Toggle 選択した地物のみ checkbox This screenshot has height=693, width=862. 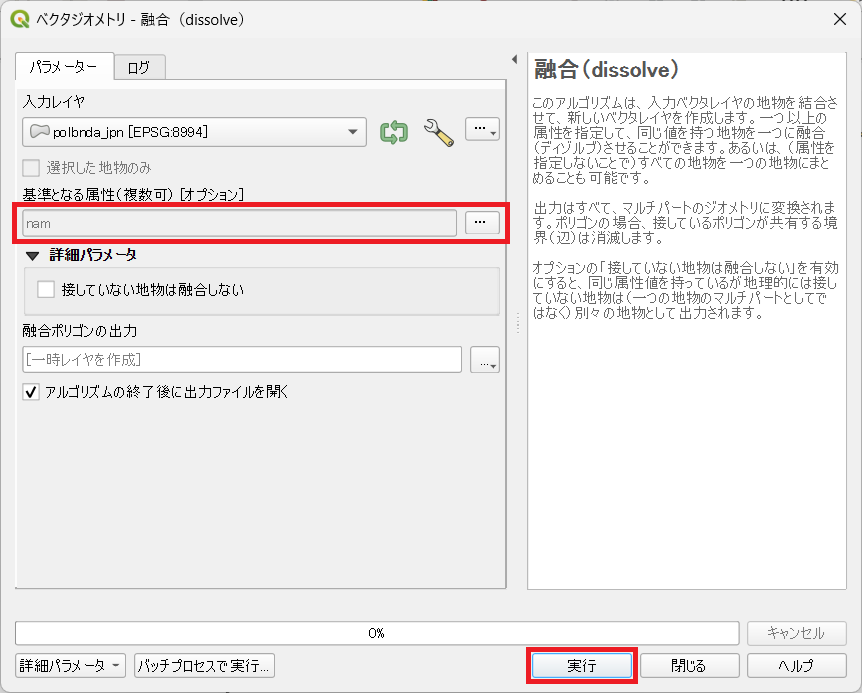pyautogui.click(x=32, y=168)
